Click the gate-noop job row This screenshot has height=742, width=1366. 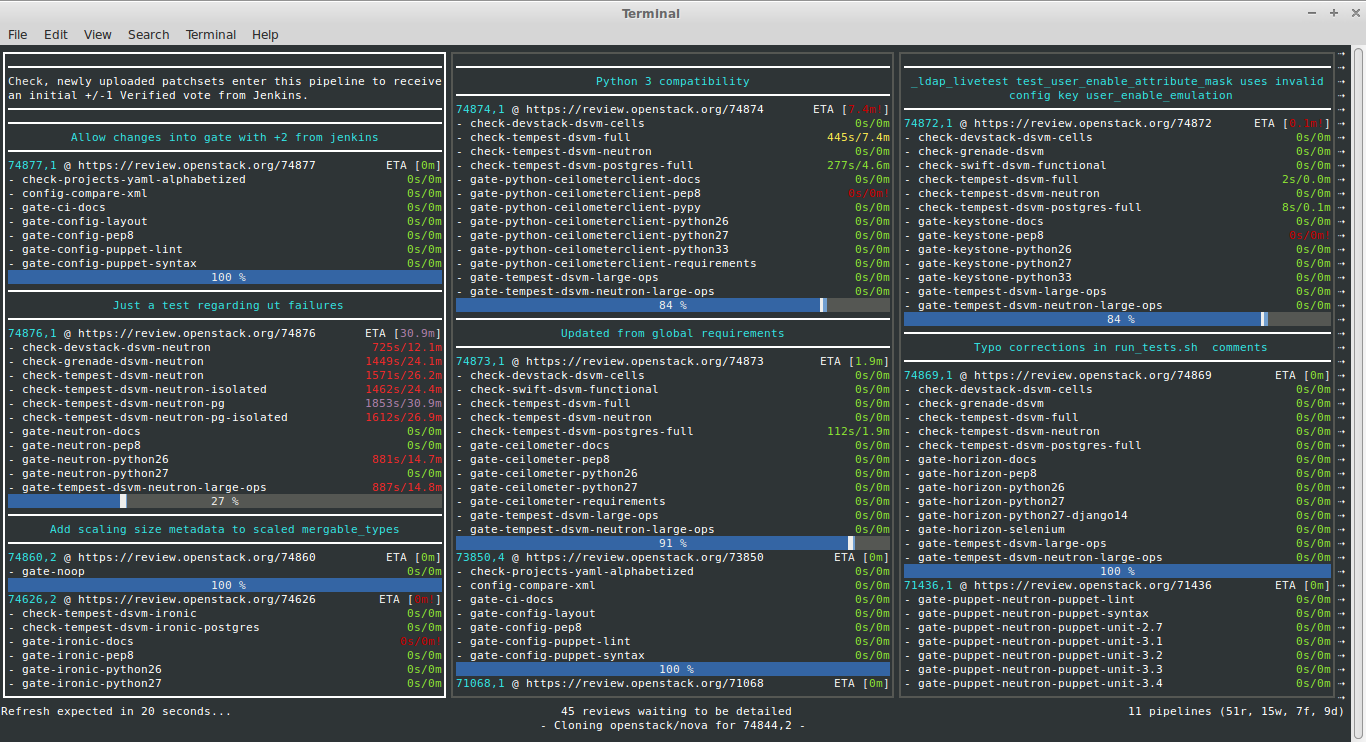(225, 571)
